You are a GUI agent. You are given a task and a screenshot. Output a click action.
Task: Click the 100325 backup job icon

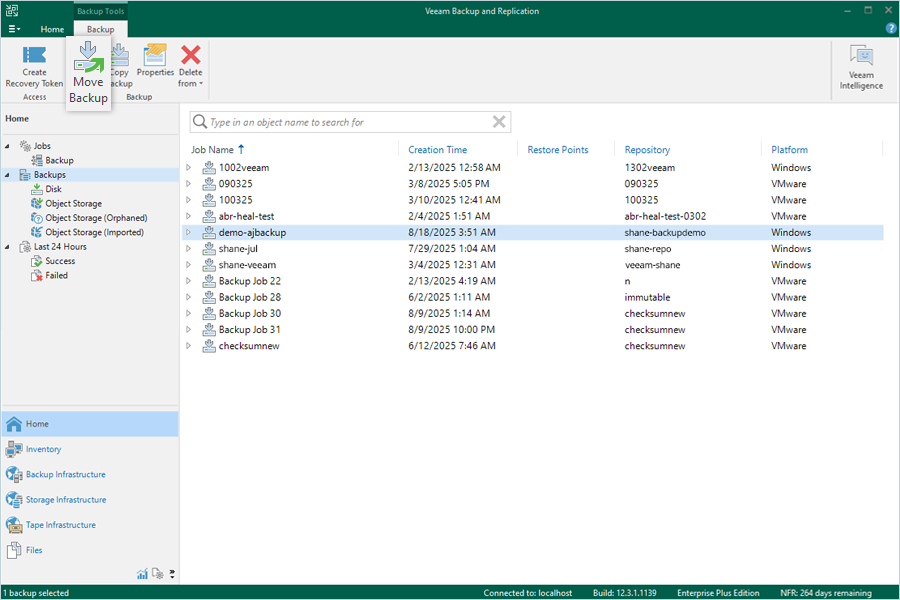coord(209,200)
